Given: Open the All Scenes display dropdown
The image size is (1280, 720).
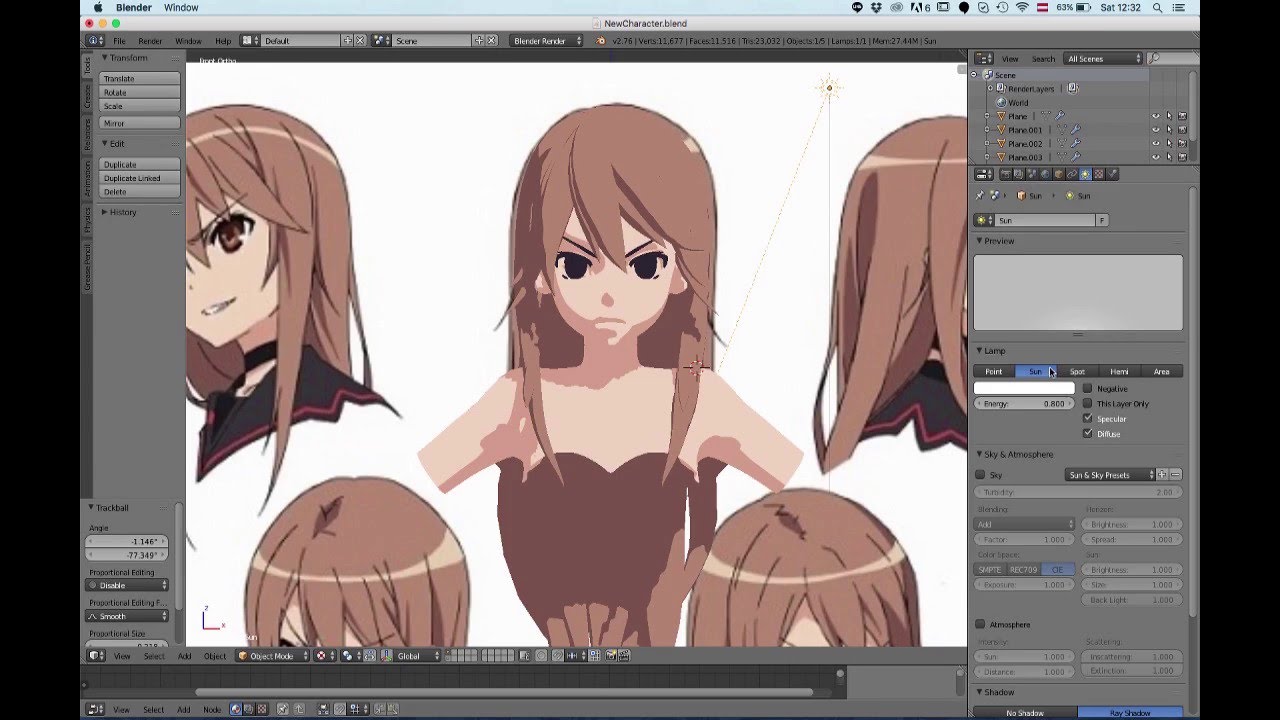Looking at the screenshot, I should [1103, 59].
